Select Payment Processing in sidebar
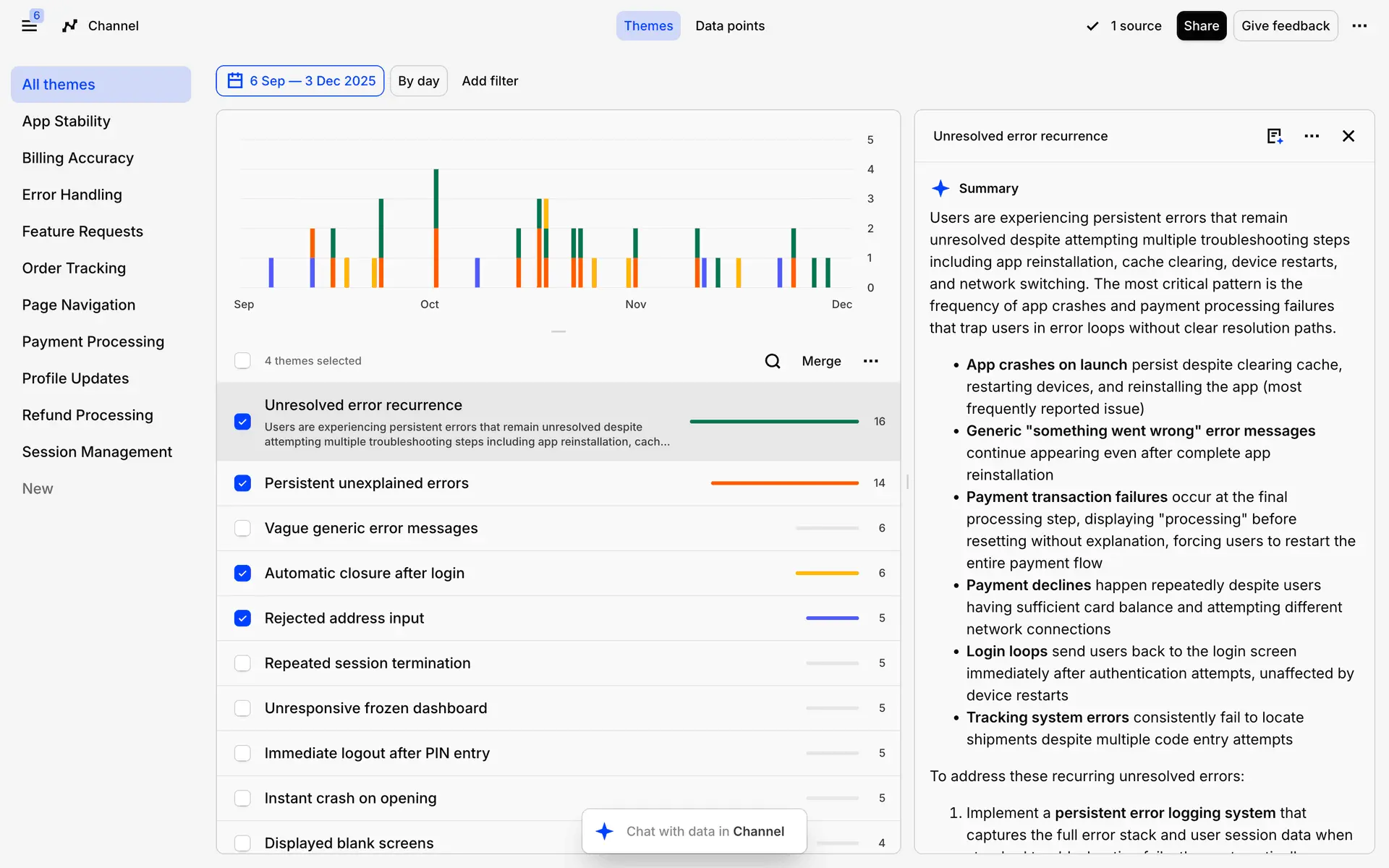The image size is (1389, 868). click(93, 341)
